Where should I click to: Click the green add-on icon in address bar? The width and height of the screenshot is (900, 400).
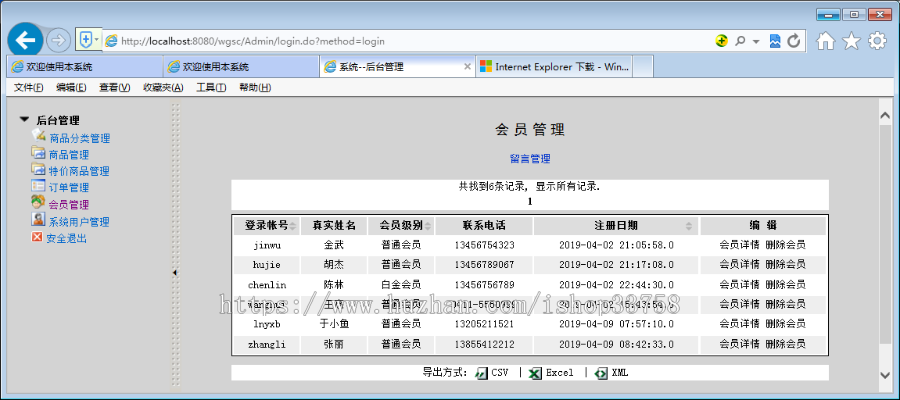(x=722, y=41)
